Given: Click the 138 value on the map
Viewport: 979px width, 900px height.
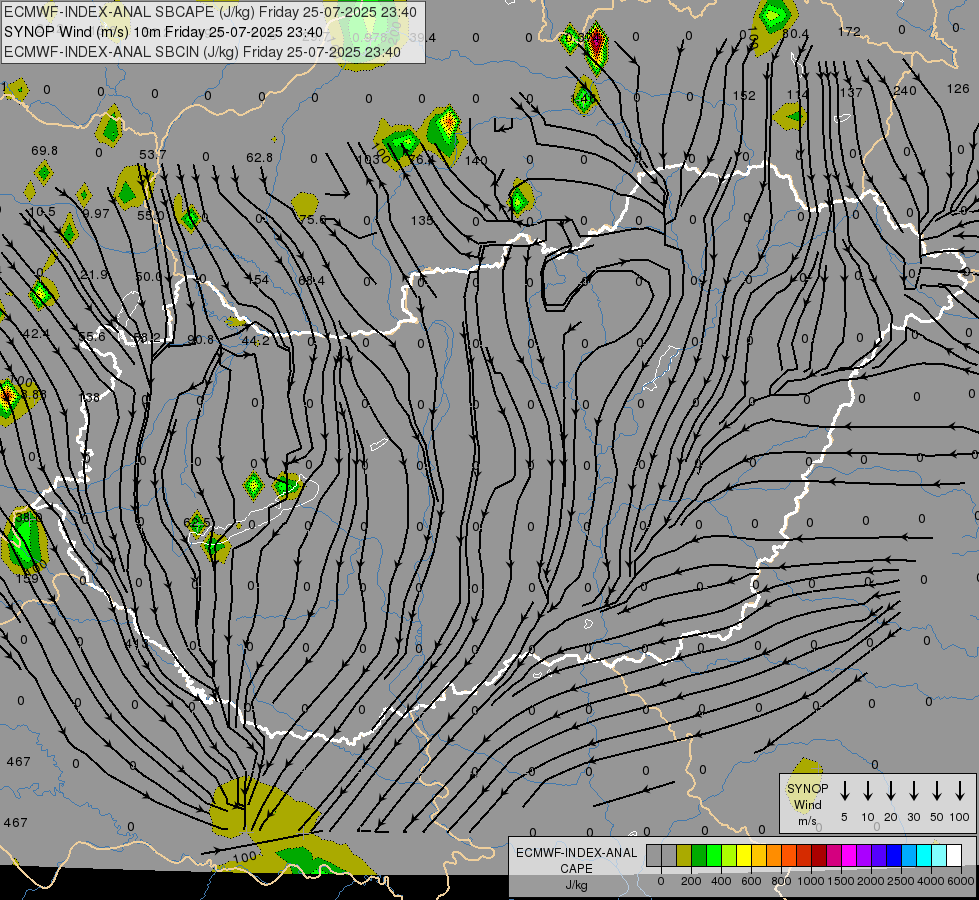Looking at the screenshot, I should tap(89, 397).
